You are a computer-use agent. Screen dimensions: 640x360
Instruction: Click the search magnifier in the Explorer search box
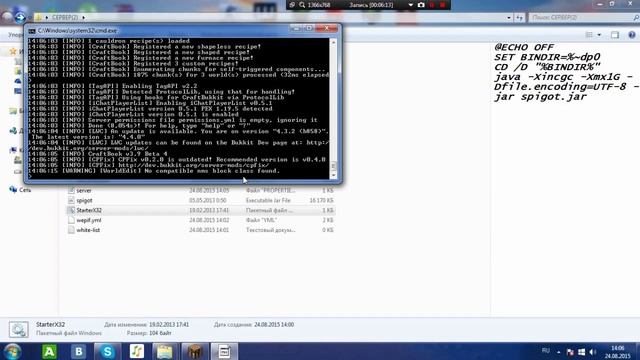[x=636, y=18]
